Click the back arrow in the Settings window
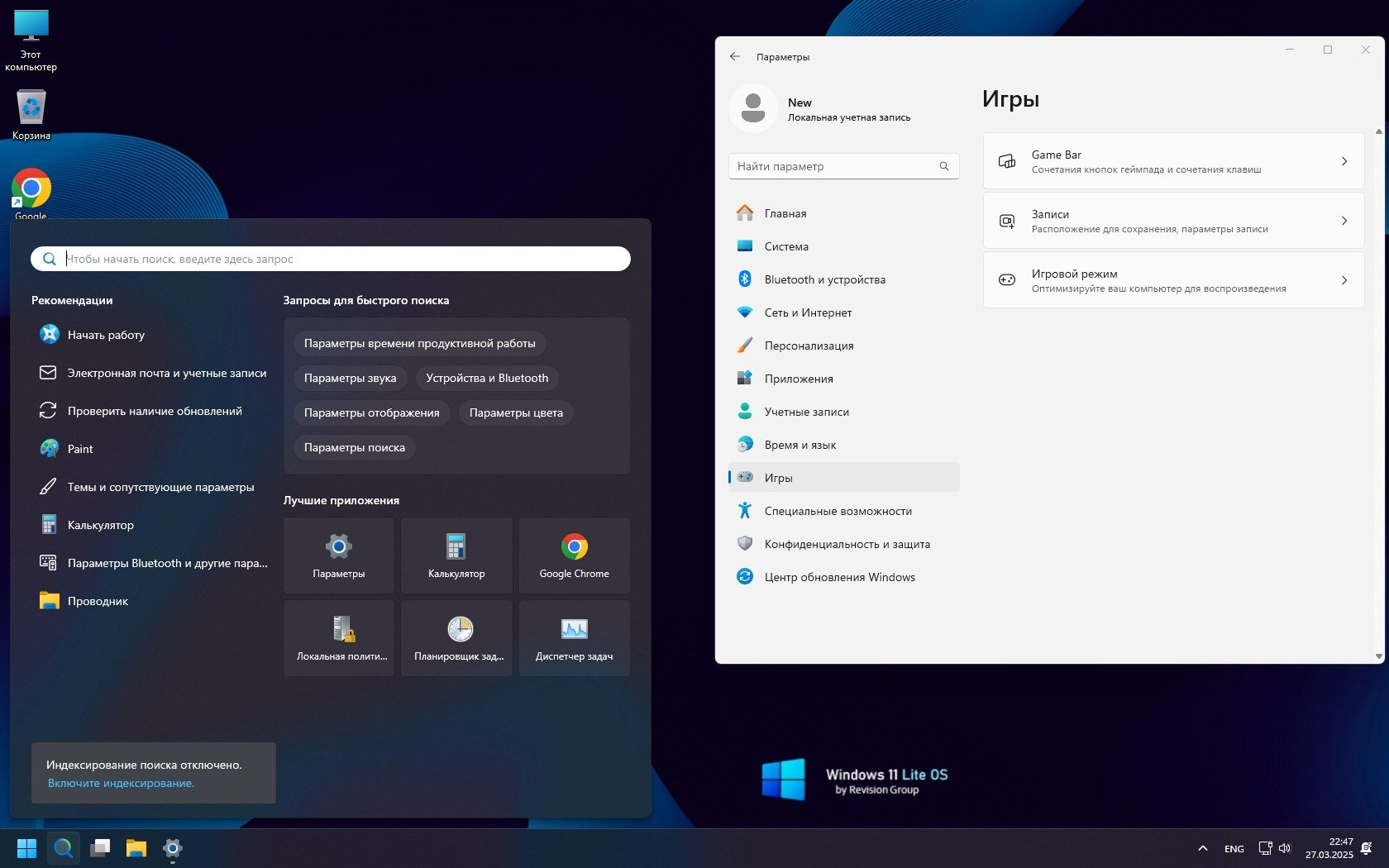Viewport: 1389px width, 868px height. click(x=735, y=56)
